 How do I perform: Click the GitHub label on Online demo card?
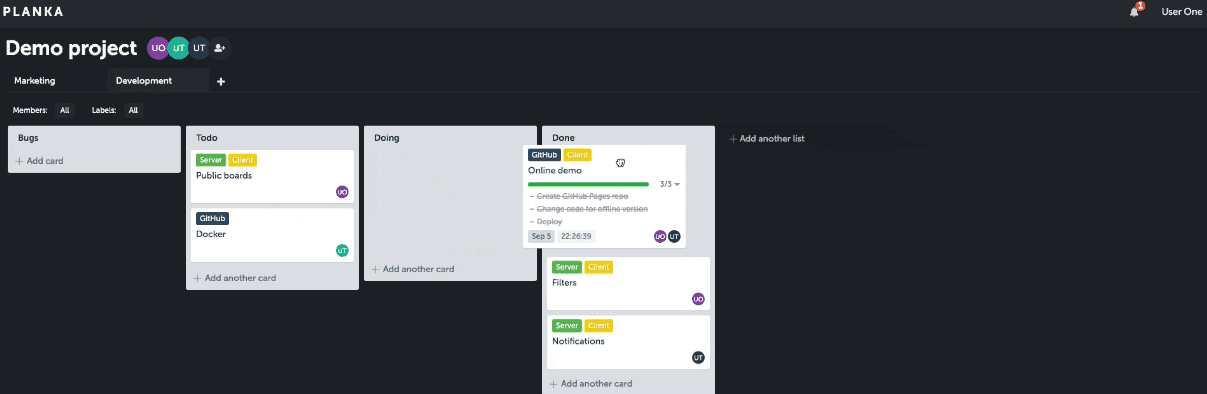pos(544,155)
